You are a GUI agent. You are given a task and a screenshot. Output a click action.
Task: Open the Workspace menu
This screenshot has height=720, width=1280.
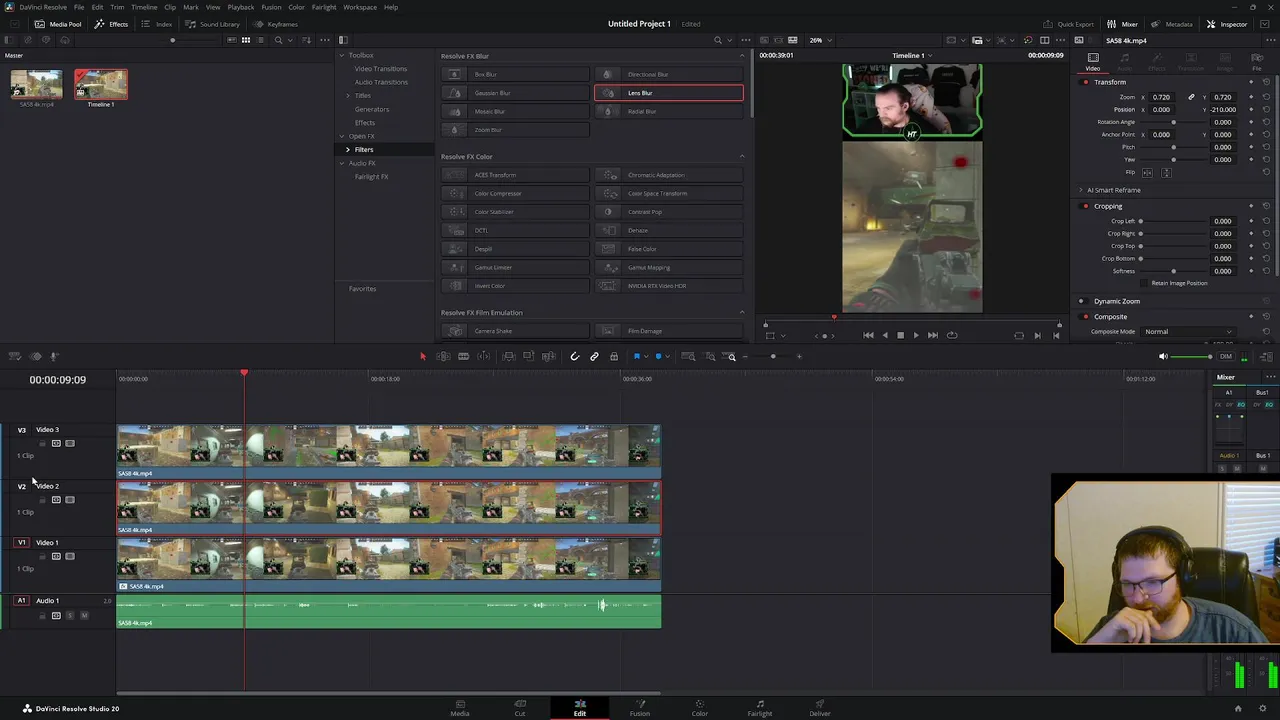[x=360, y=7]
